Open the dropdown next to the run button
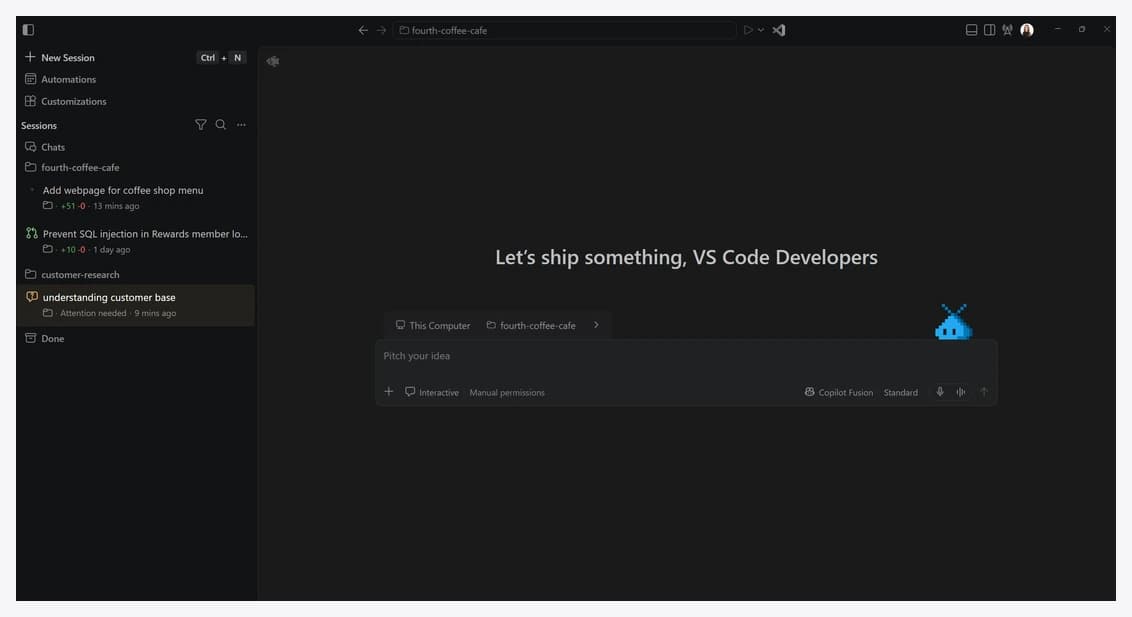The width and height of the screenshot is (1132, 617). [x=761, y=30]
